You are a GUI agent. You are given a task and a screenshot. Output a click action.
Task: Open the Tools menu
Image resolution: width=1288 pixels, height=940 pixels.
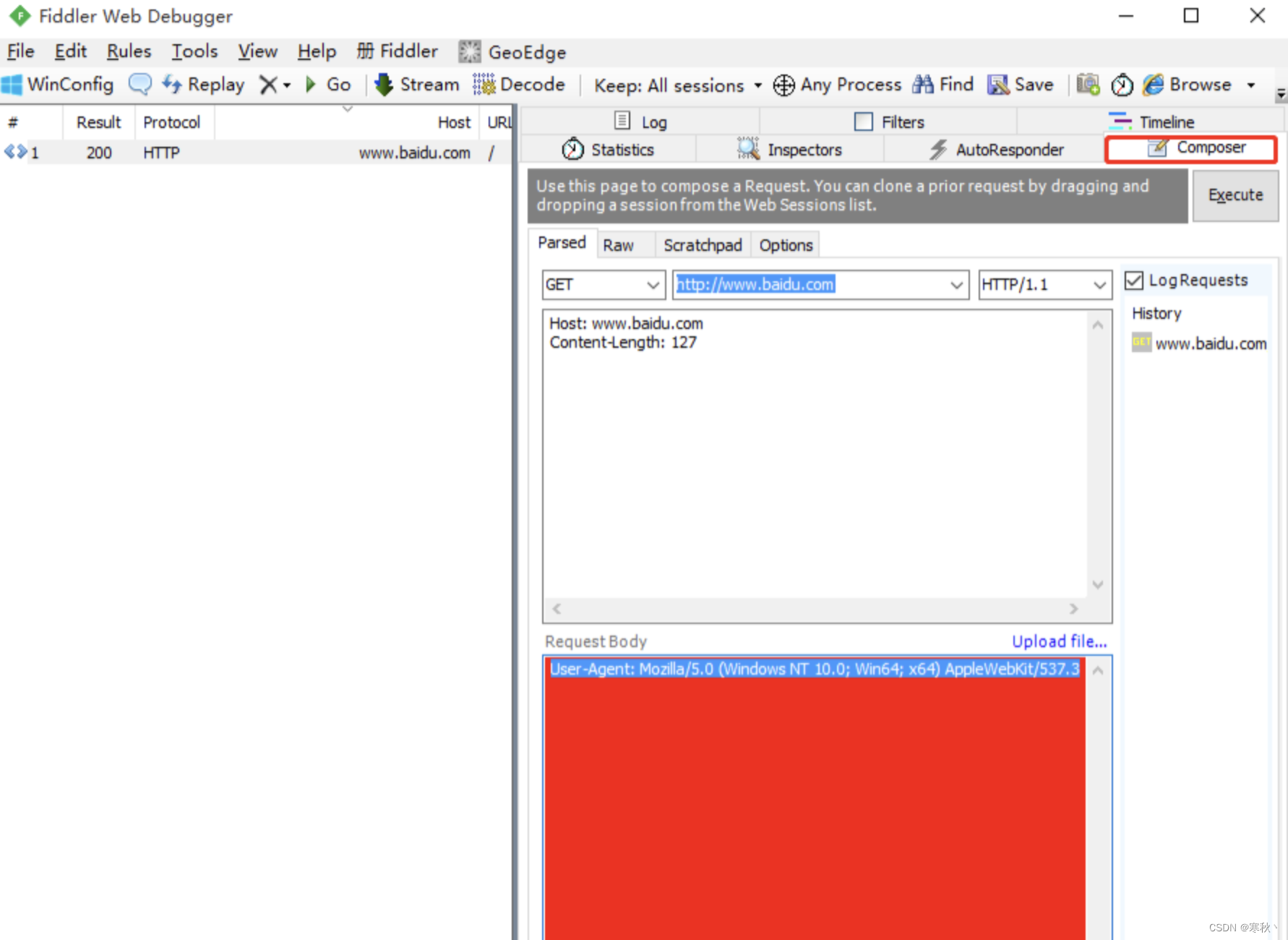pos(194,51)
